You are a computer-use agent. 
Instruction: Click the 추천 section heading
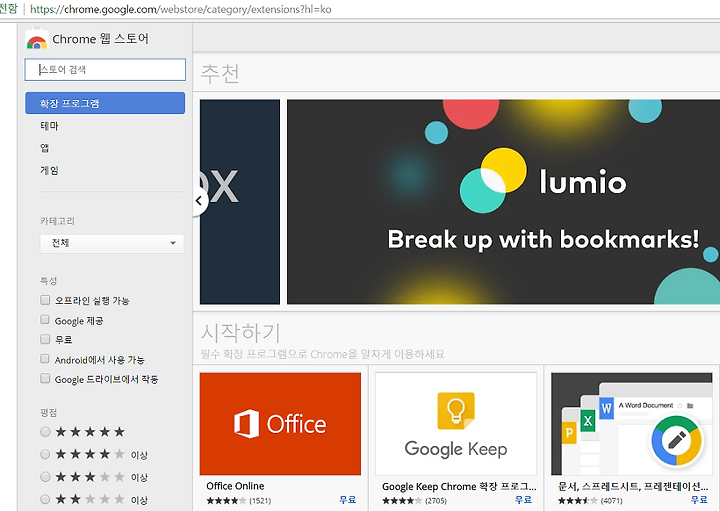coord(220,73)
